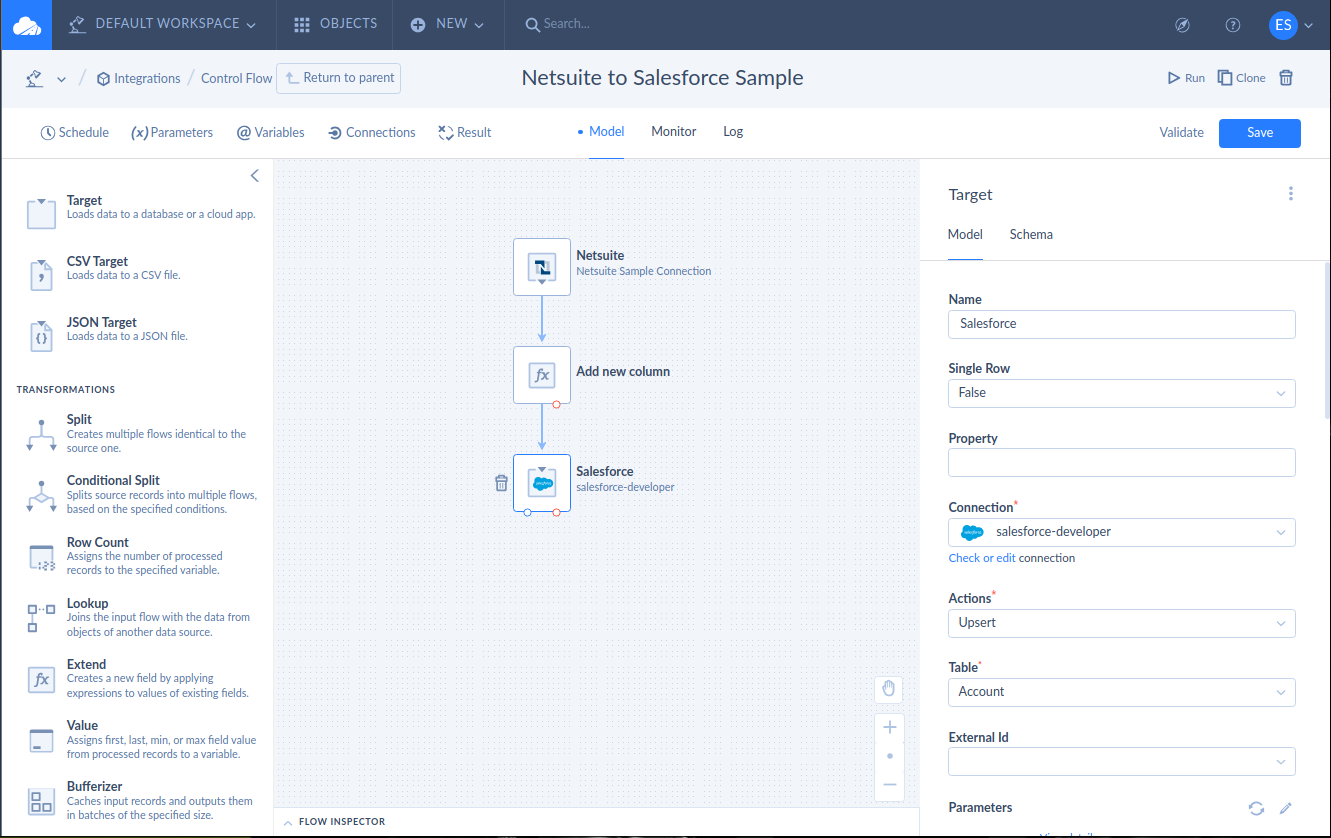Open the Table Account dropdown

click(x=1121, y=692)
